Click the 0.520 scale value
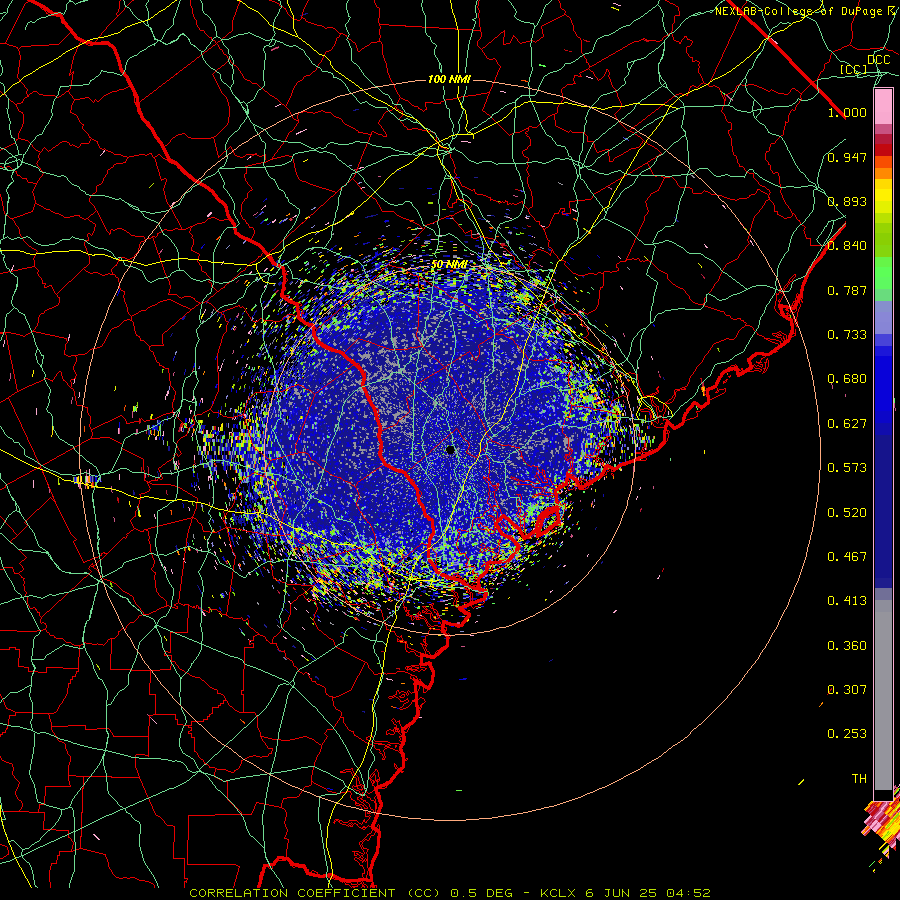Screen dimensions: 900x900 [847, 513]
